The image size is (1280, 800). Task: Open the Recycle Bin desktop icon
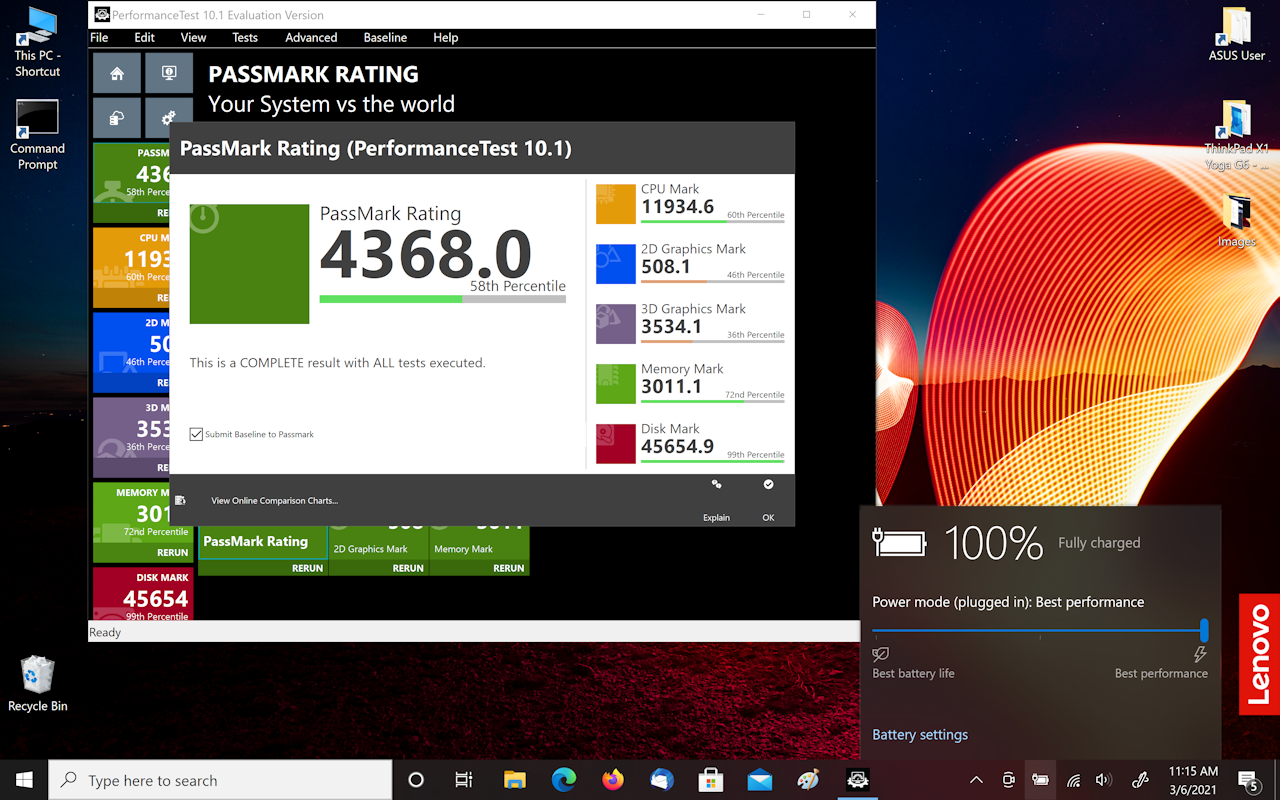[x=37, y=684]
